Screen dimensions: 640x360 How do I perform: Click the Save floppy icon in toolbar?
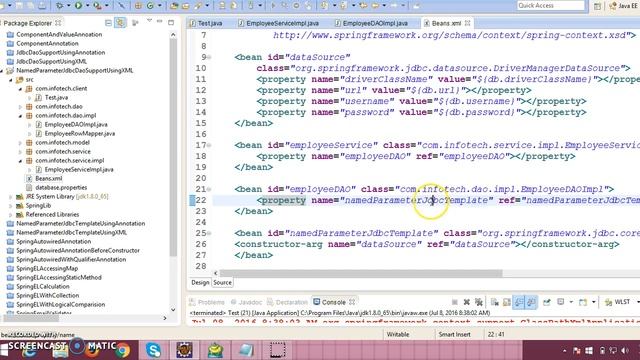(20, 6)
